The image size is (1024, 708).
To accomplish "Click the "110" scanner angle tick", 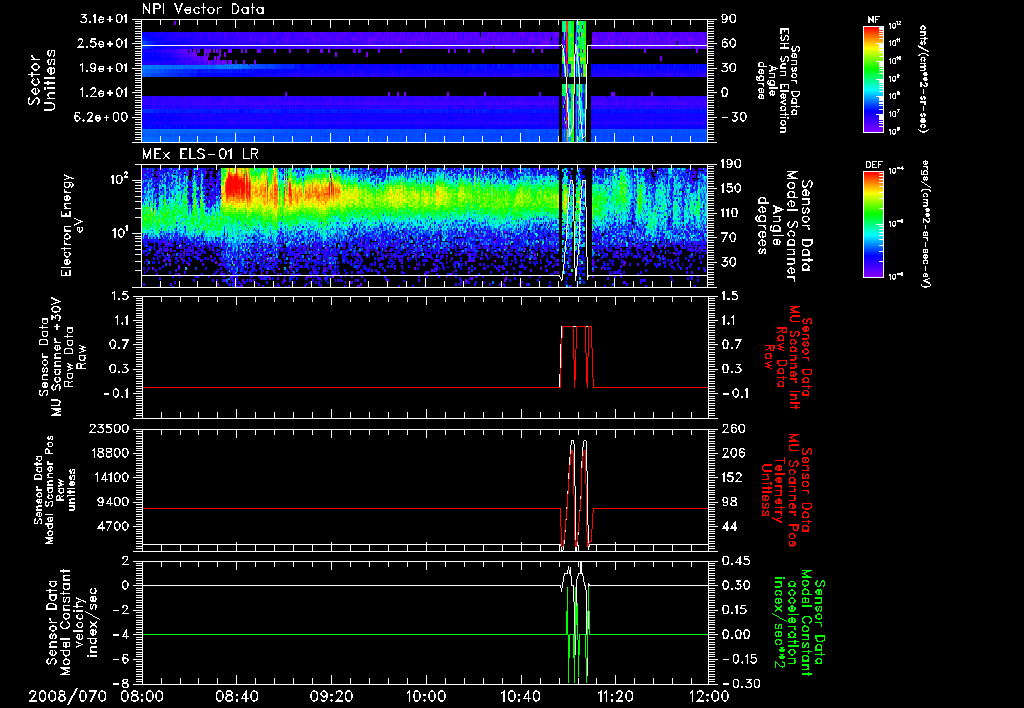I will click(731, 213).
